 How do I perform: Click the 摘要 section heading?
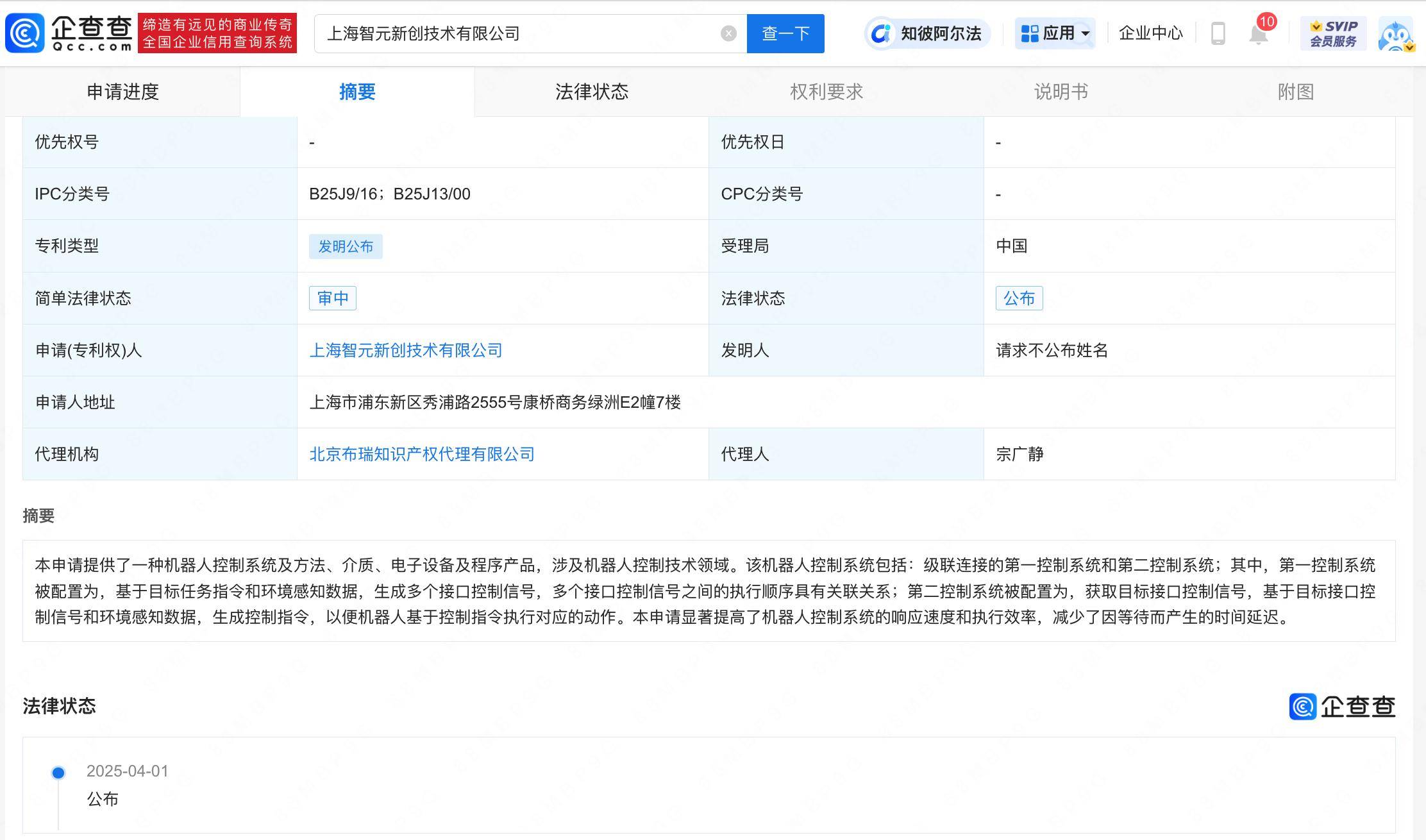(38, 516)
